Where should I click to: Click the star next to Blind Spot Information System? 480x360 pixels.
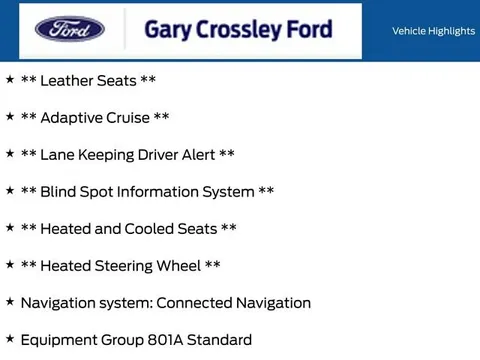(10, 190)
